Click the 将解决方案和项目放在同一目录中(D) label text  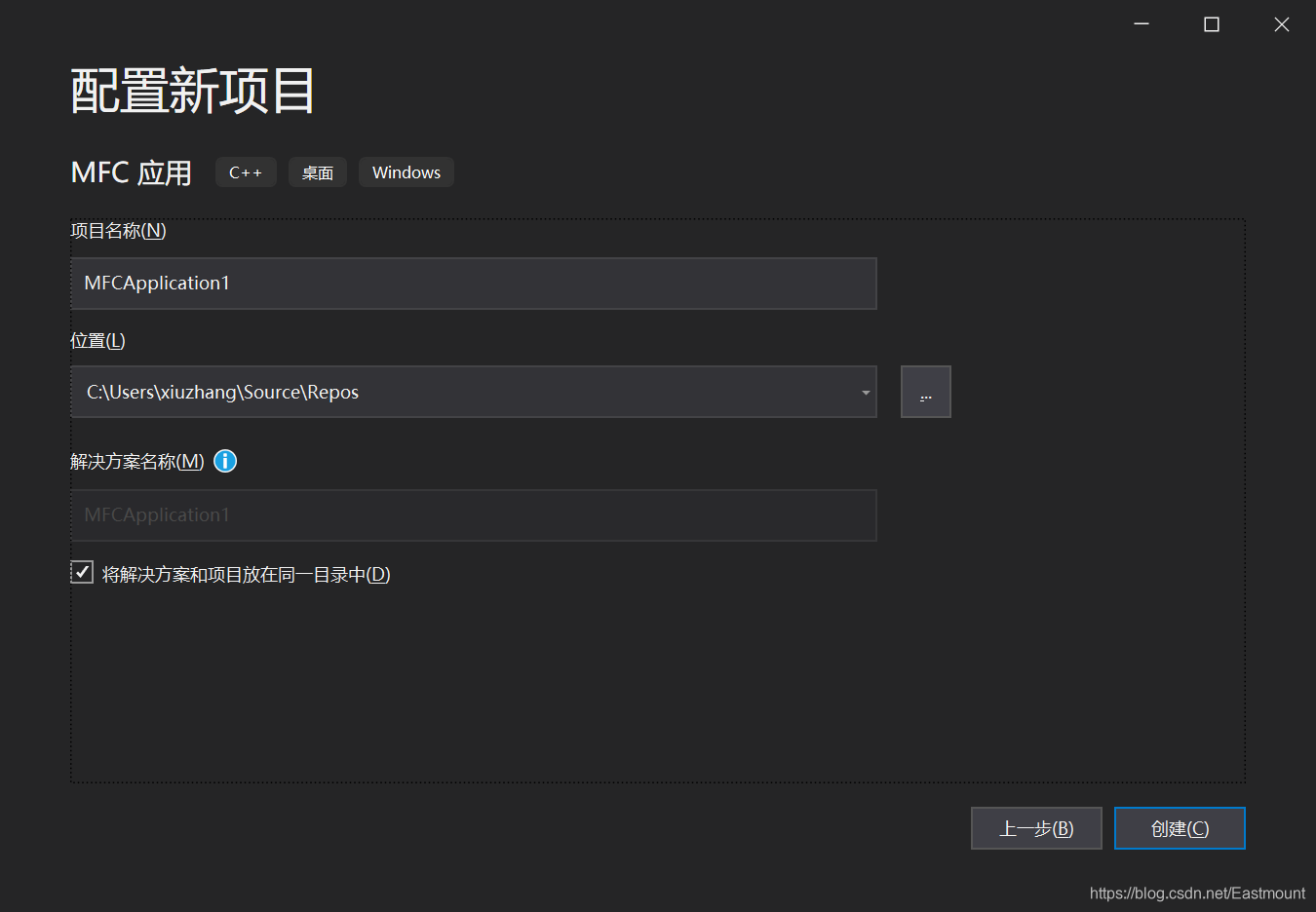tap(246, 575)
